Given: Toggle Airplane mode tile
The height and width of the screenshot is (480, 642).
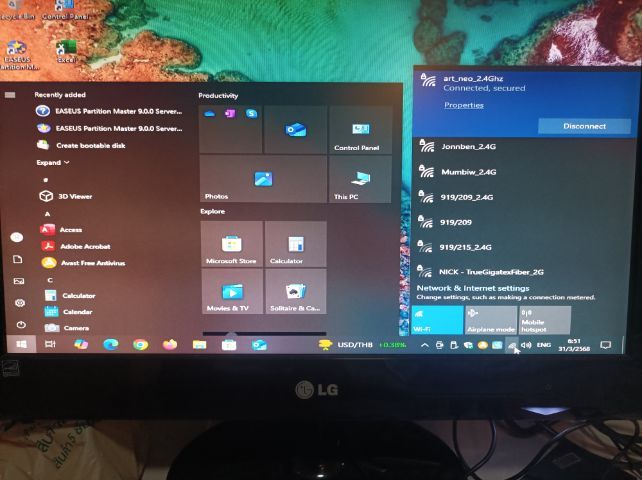Looking at the screenshot, I should [491, 320].
